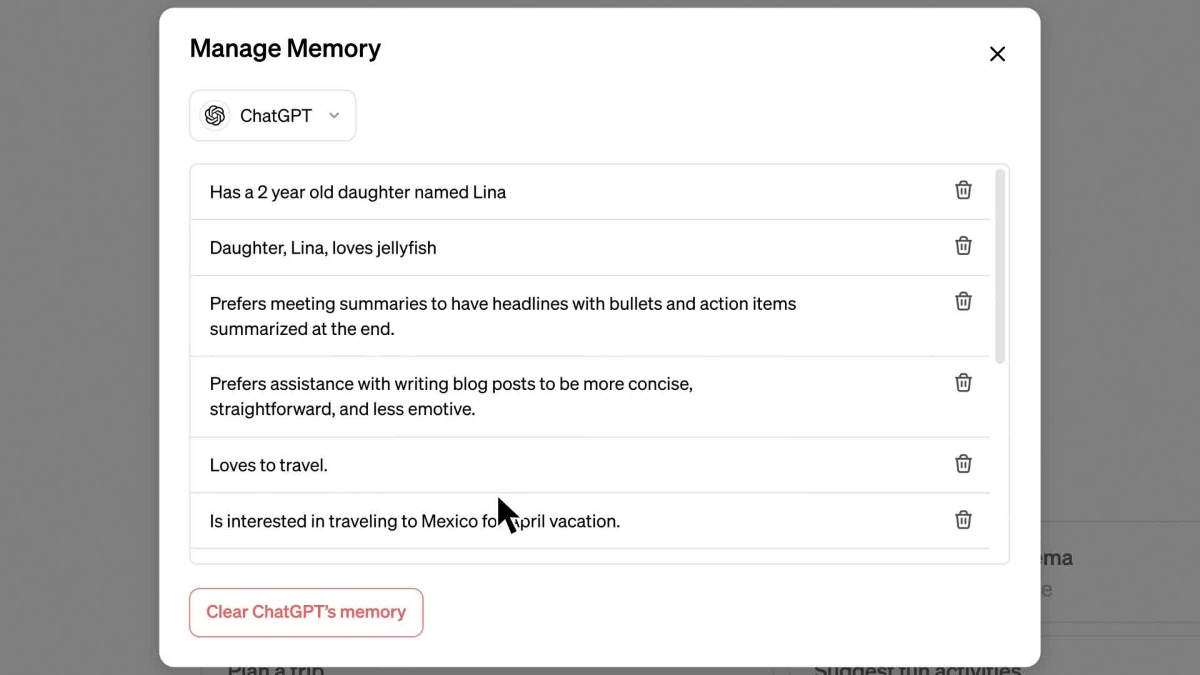Close the Manage Memory dialog
This screenshot has width=1200, height=675.
997,54
